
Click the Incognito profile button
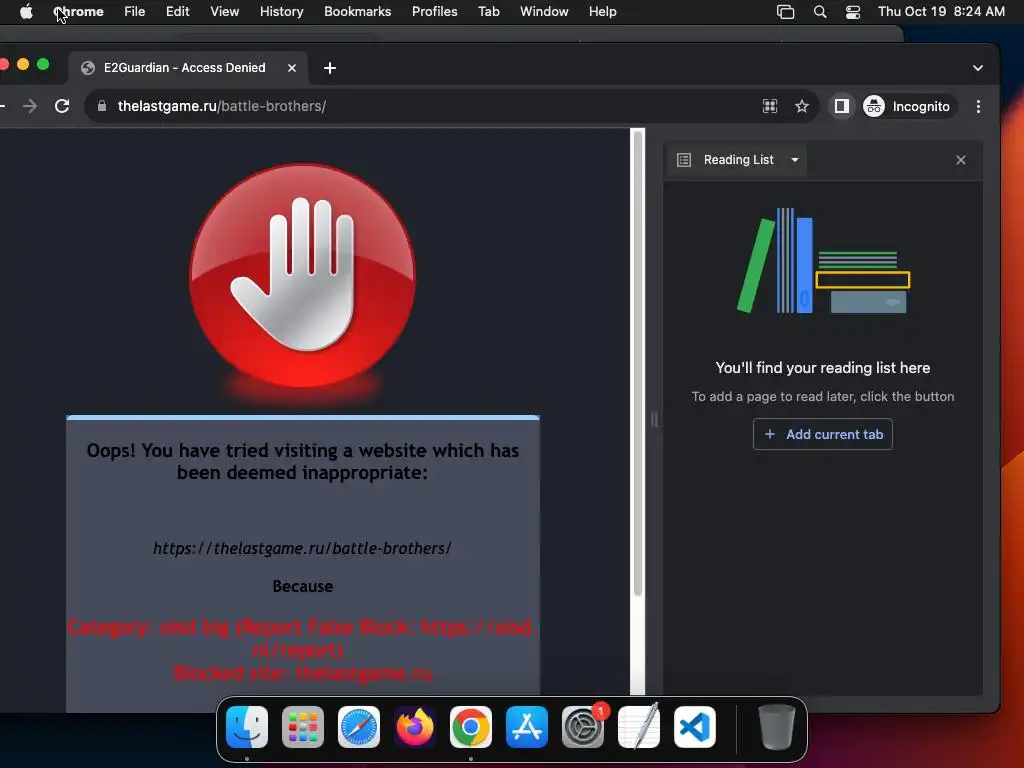pos(908,106)
